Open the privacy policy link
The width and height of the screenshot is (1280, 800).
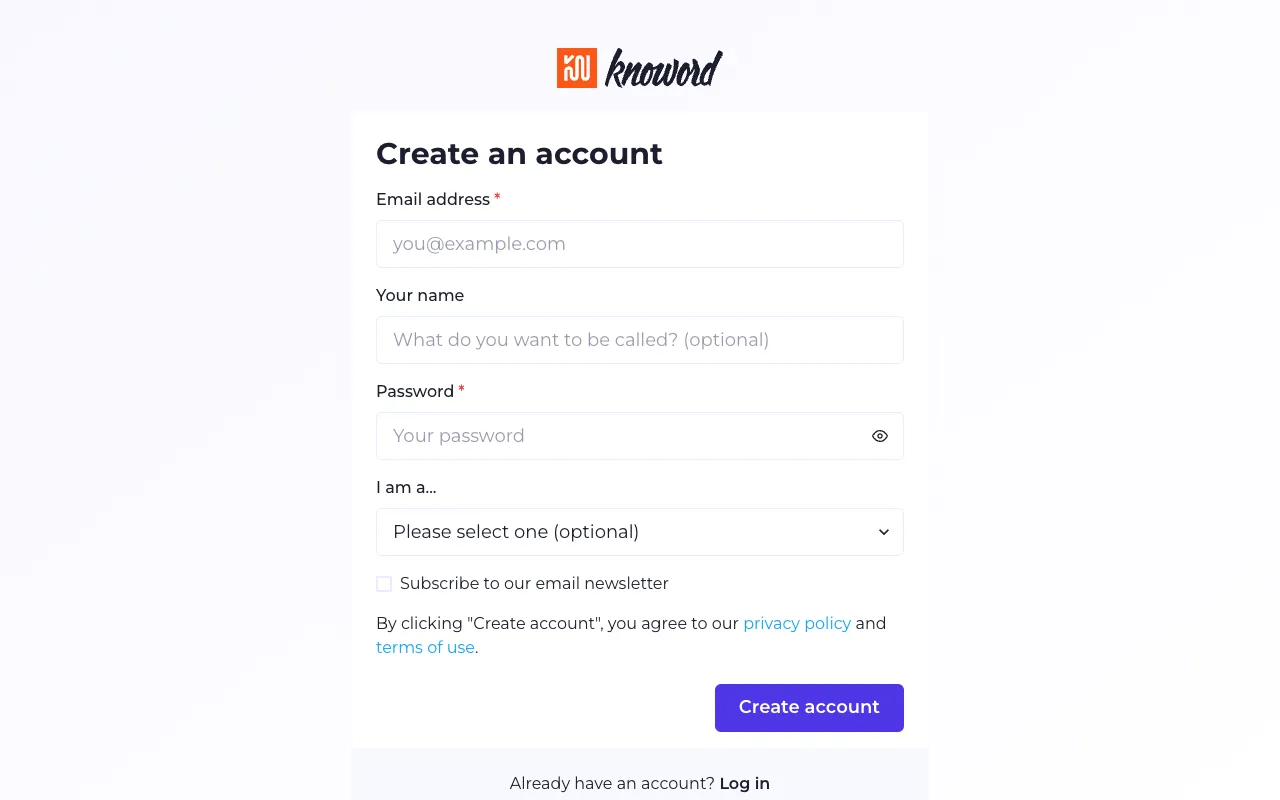(x=797, y=623)
